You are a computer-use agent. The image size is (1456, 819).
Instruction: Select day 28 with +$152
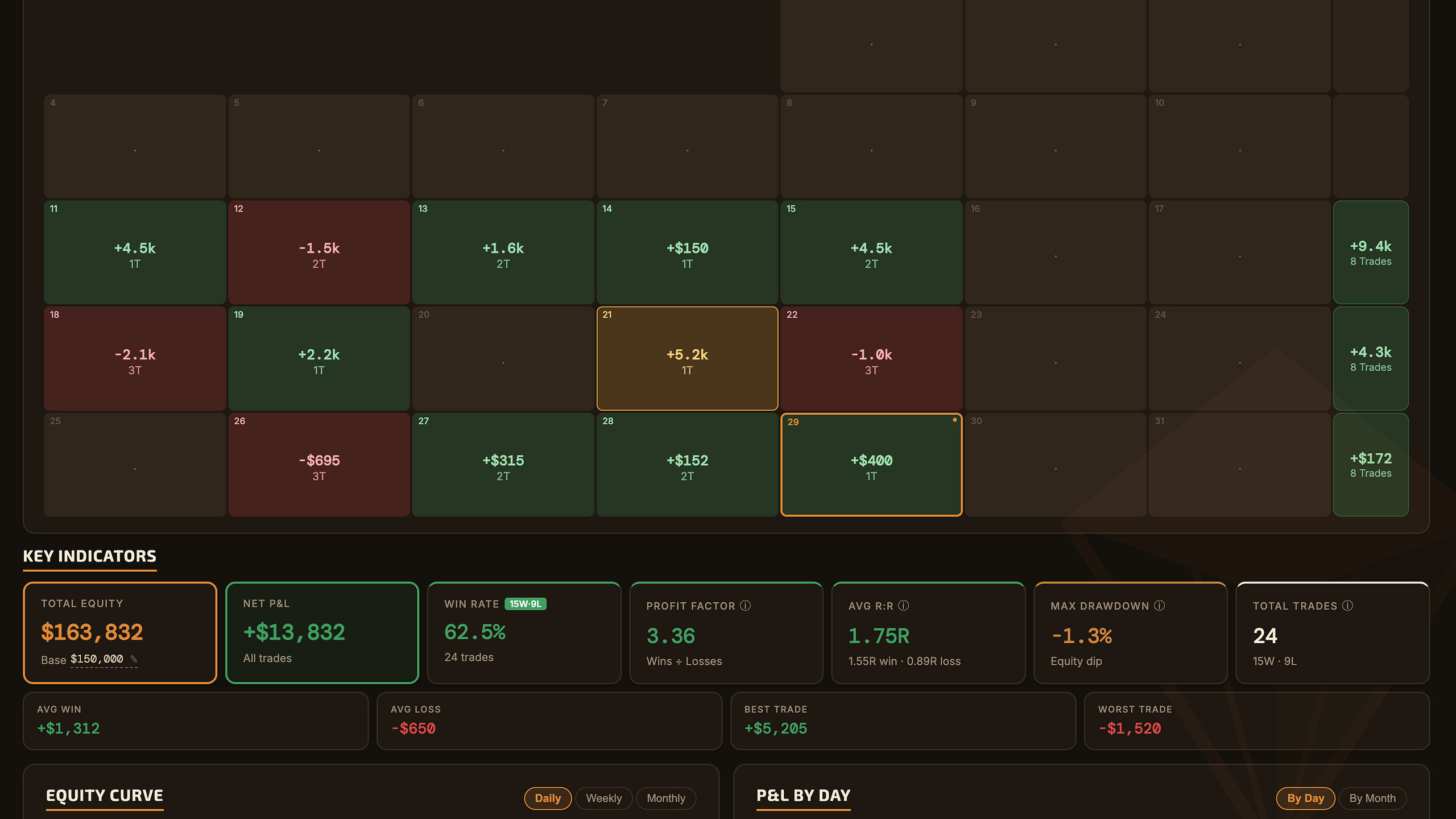click(x=687, y=465)
